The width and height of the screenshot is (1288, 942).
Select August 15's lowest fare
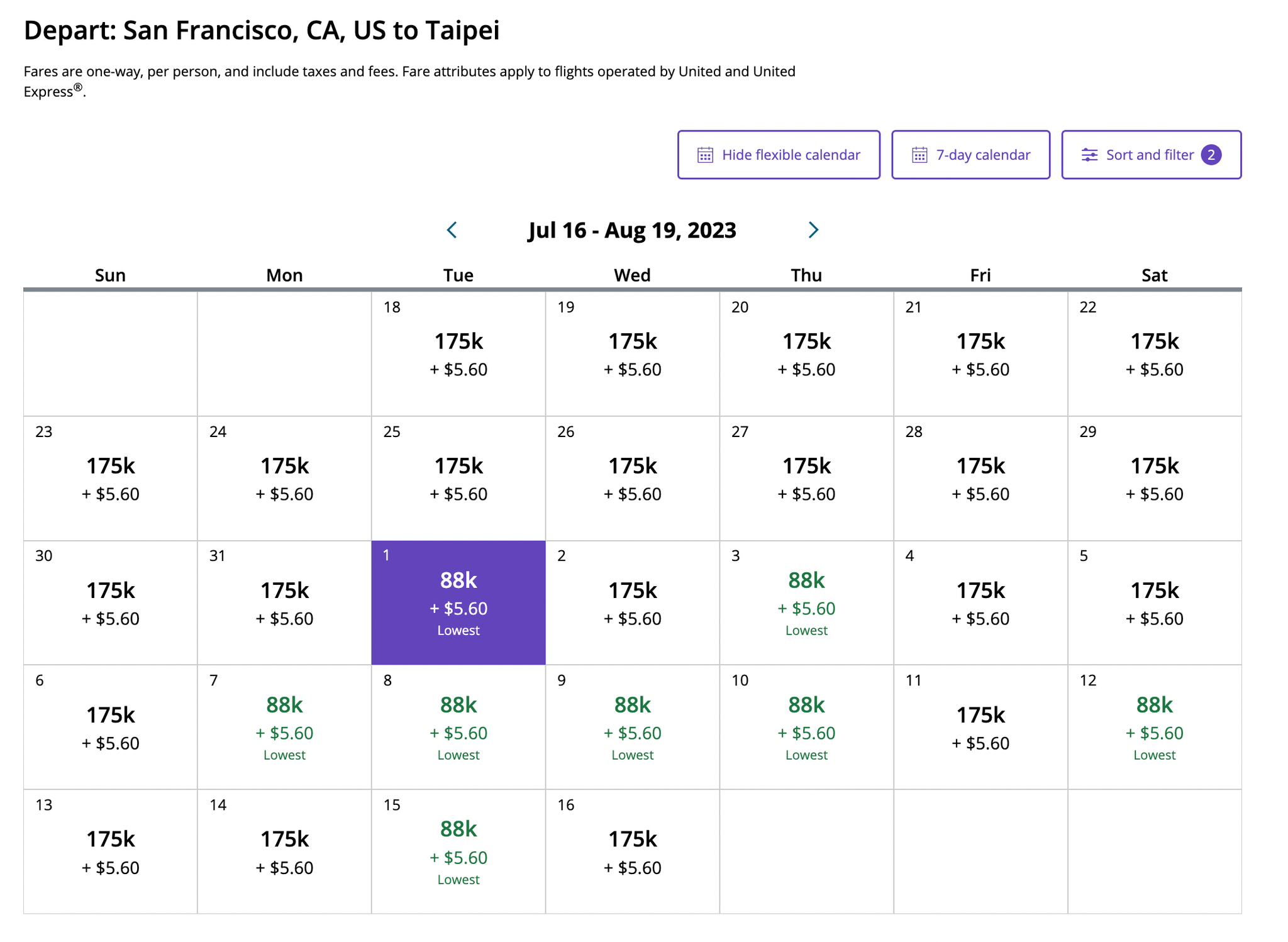[458, 849]
